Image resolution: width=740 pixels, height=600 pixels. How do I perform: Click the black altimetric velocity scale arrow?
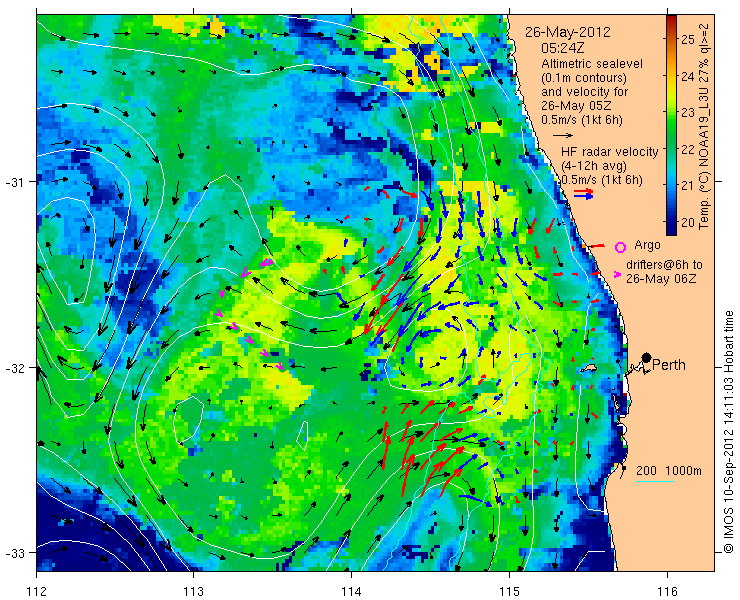tap(563, 135)
